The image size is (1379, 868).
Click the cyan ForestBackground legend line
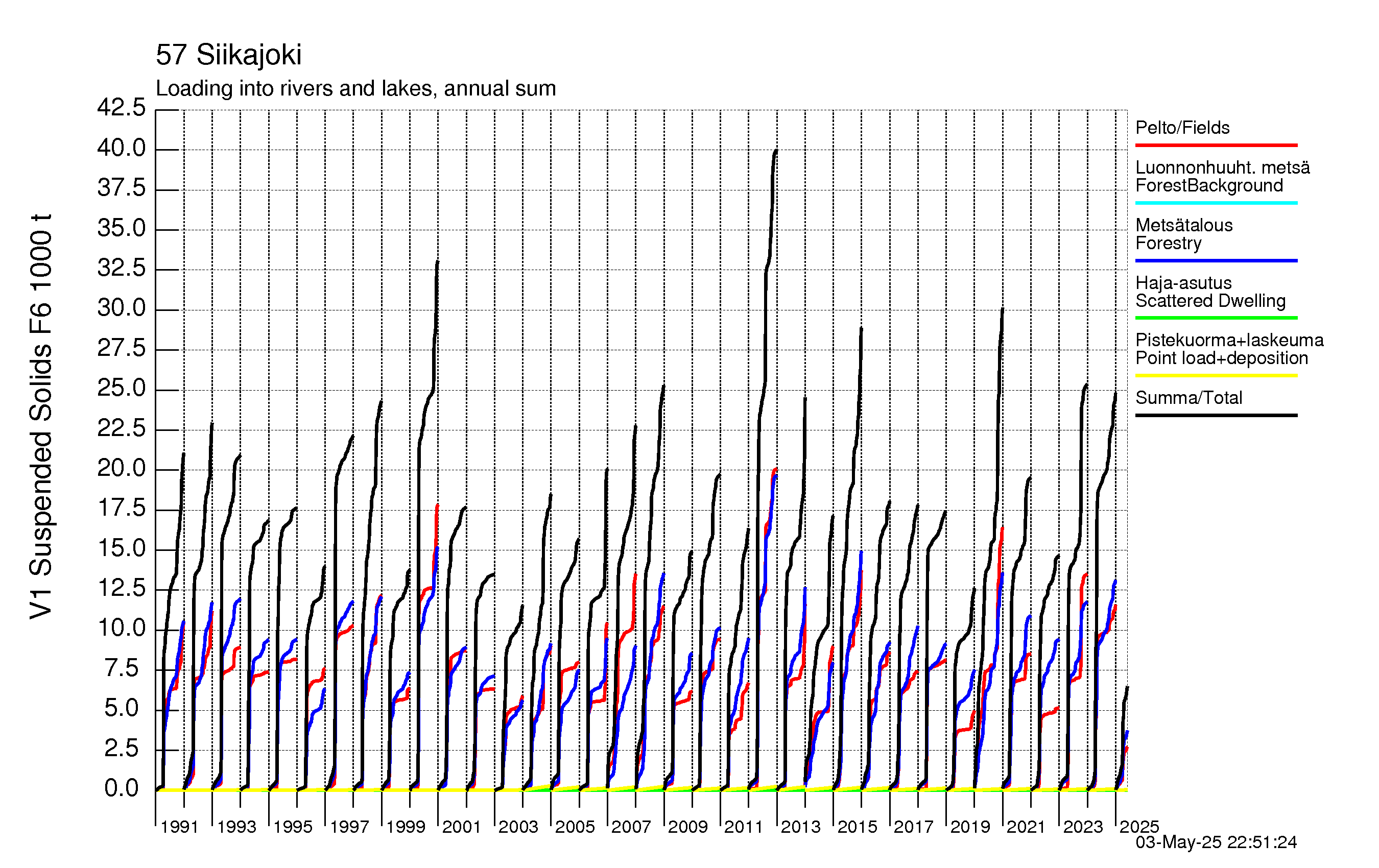pos(1216,203)
